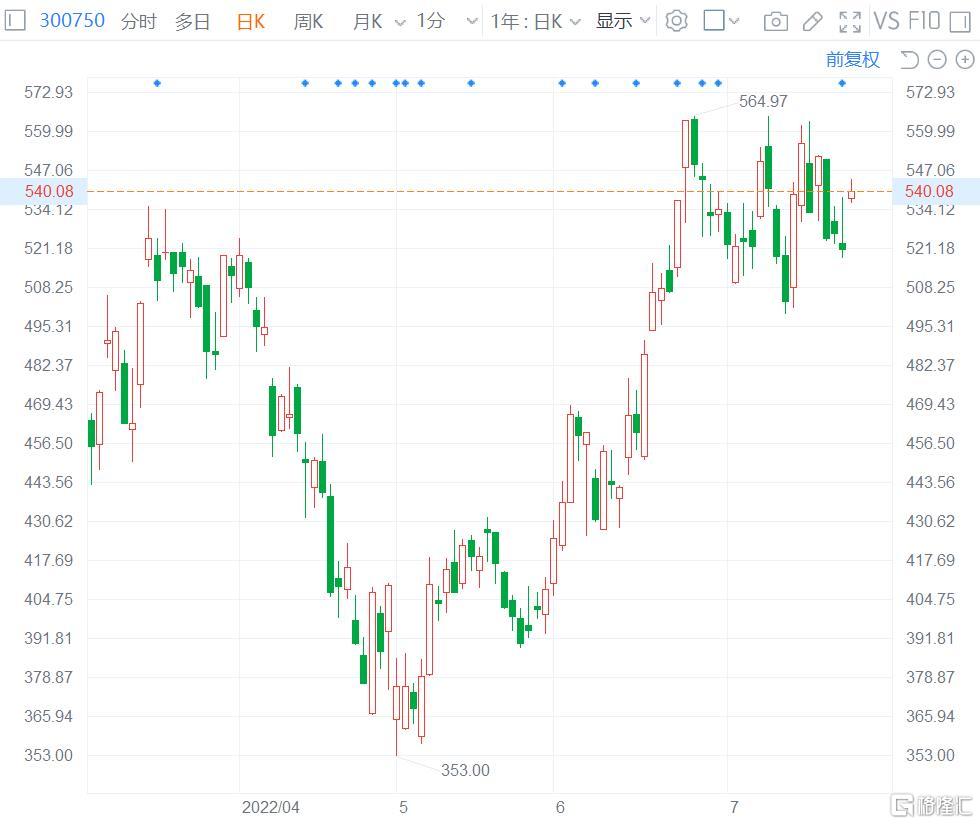
Task: Open the 1分 minute interval dropdown
Action: point(445,21)
